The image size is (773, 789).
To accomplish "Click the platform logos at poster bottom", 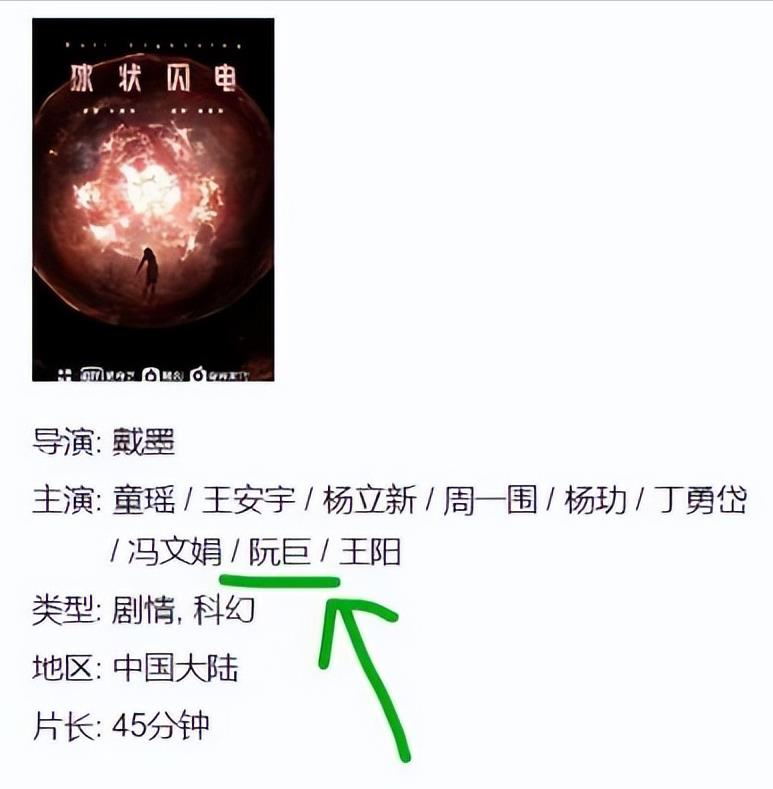I will coord(153,375).
